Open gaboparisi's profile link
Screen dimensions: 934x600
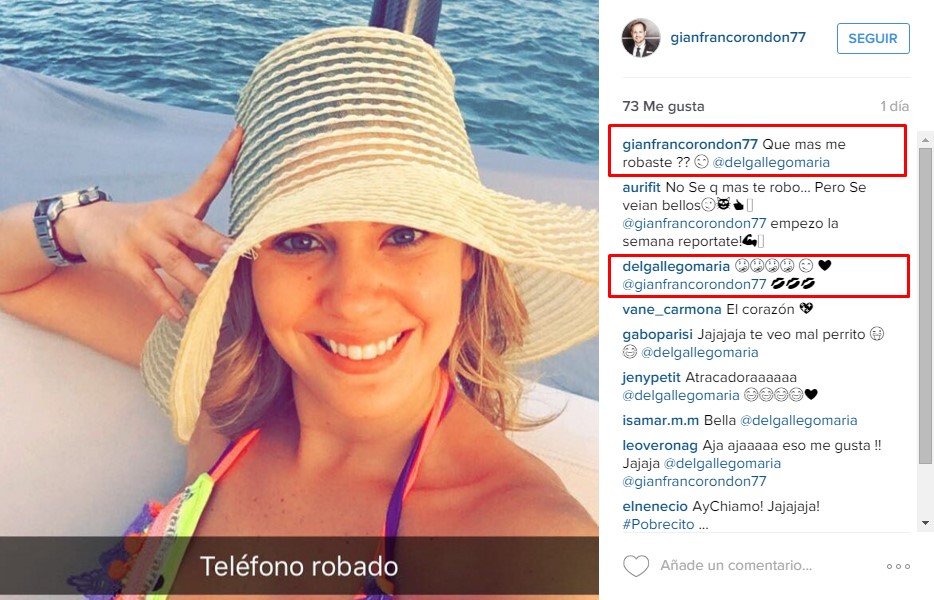coord(658,334)
